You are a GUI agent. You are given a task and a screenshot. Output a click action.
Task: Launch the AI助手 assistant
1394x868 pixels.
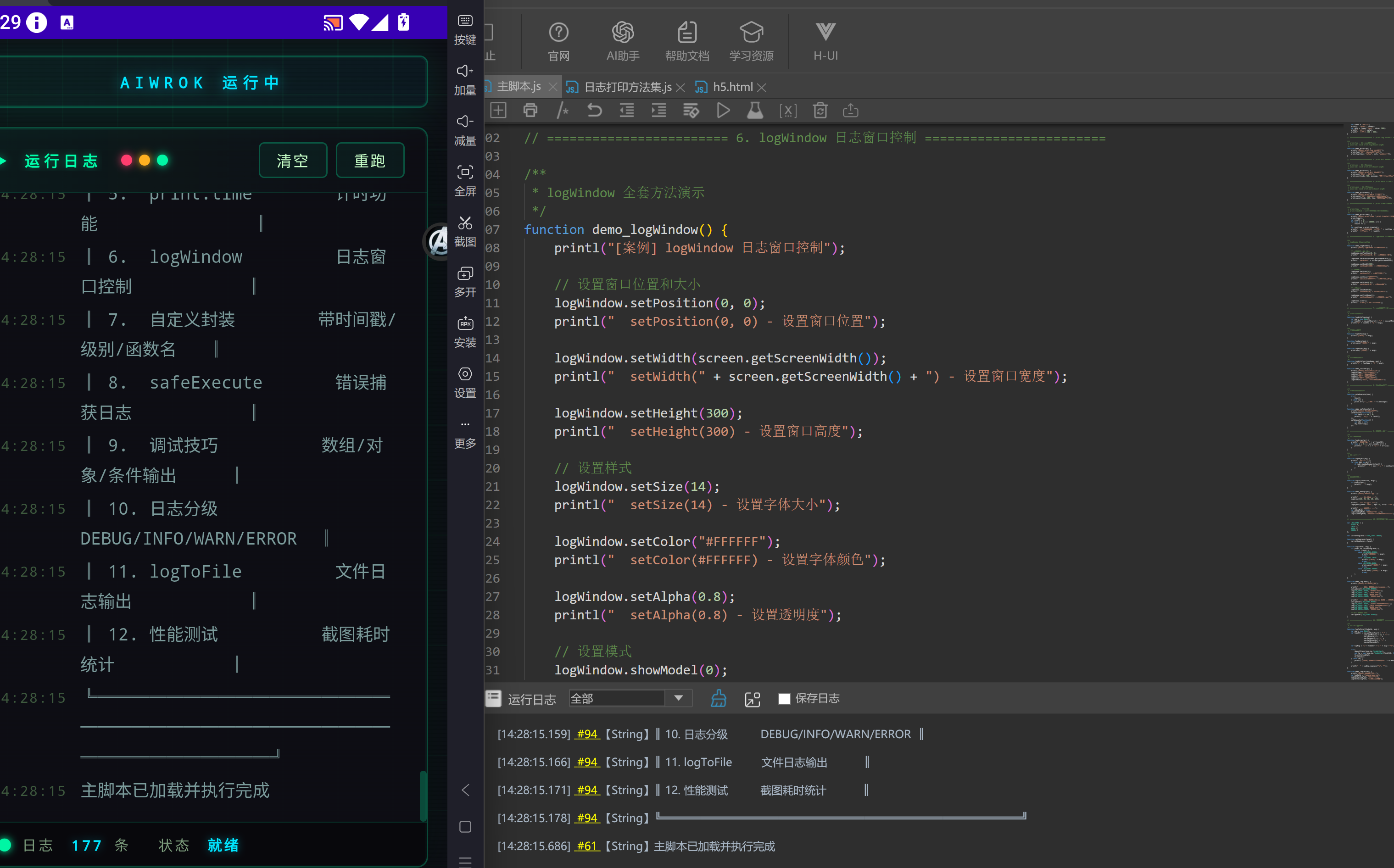622,41
